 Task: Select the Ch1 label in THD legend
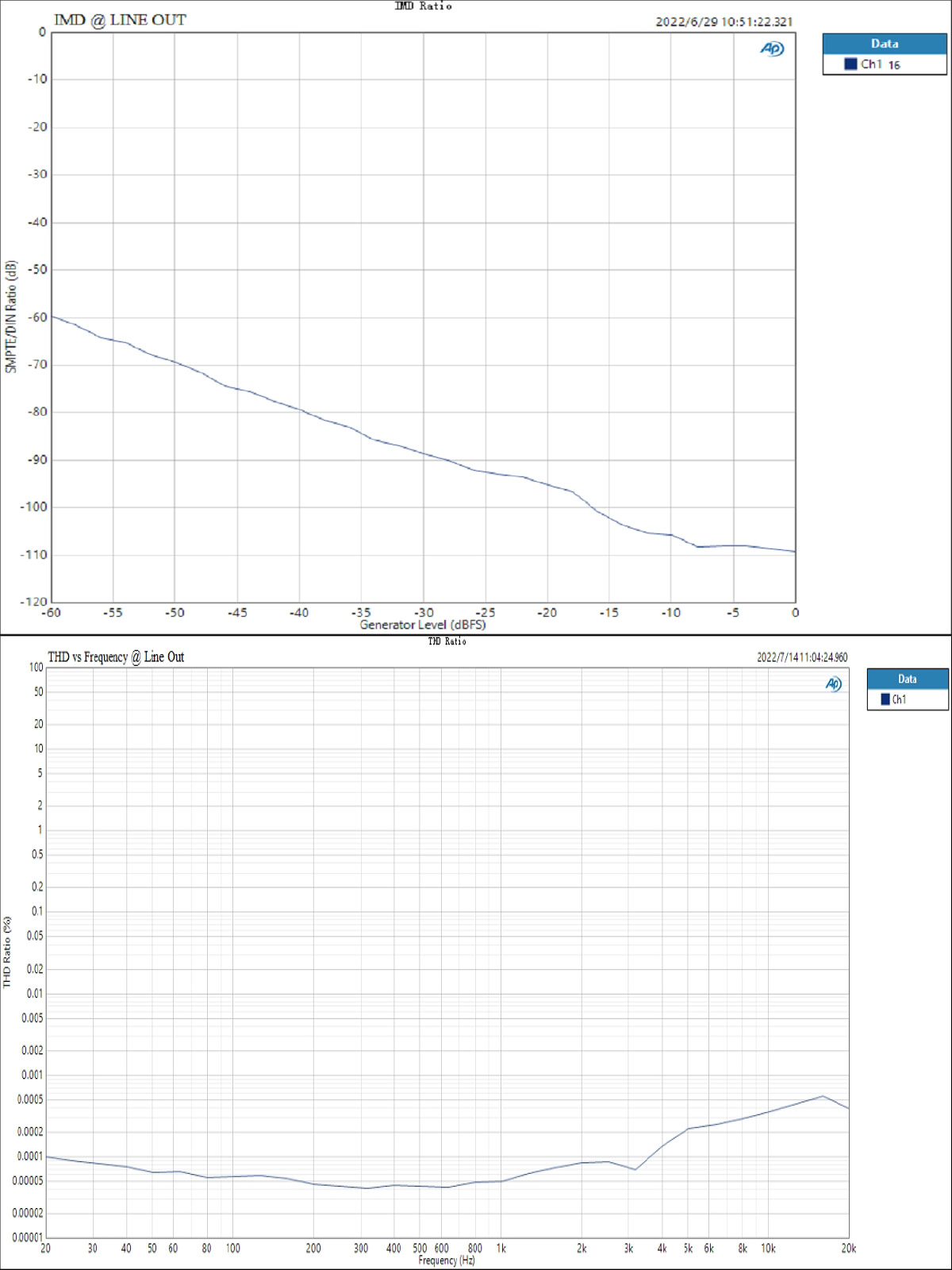click(x=899, y=699)
